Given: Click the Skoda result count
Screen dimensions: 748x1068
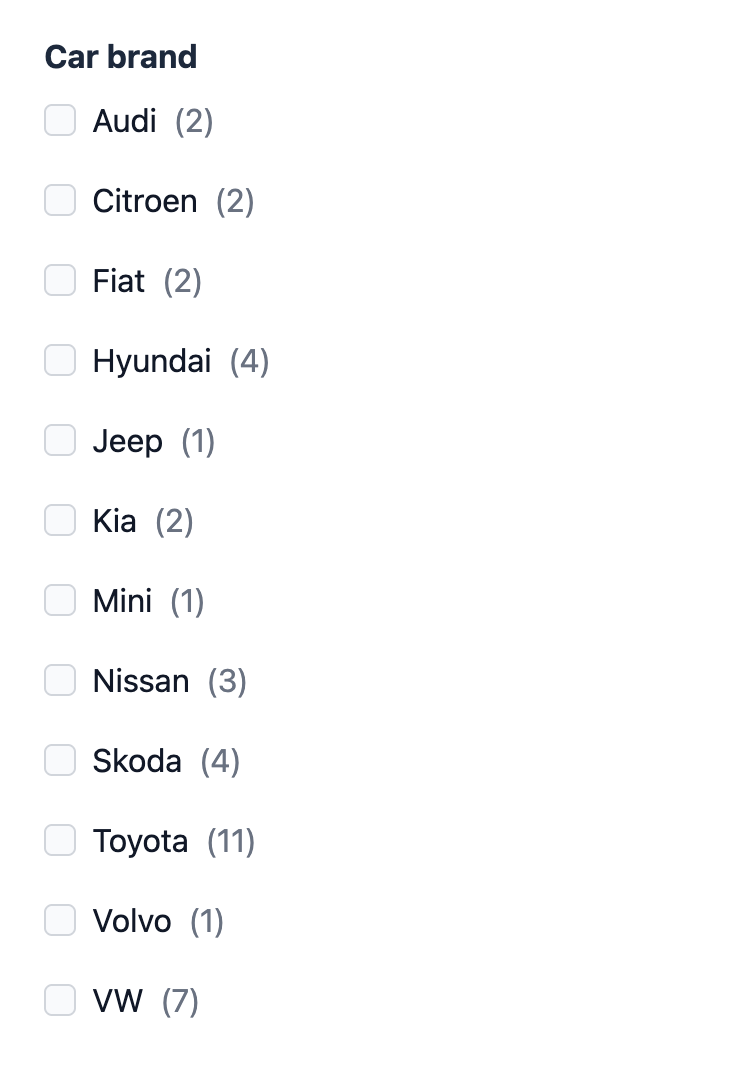Looking at the screenshot, I should click(x=221, y=760).
